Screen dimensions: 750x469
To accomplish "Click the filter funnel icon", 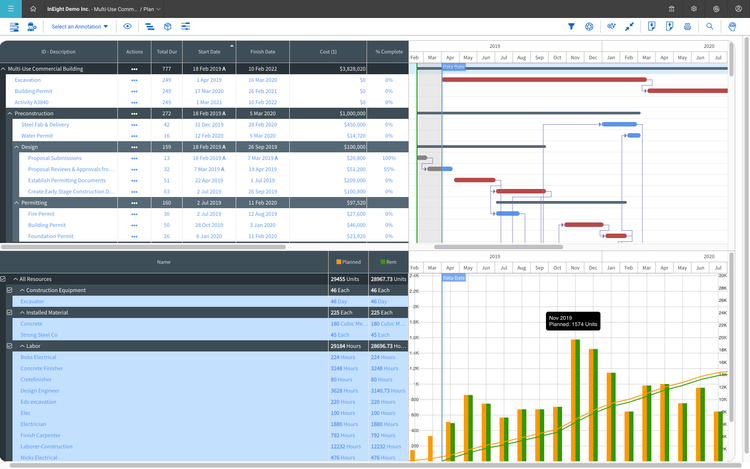I will coord(571,26).
